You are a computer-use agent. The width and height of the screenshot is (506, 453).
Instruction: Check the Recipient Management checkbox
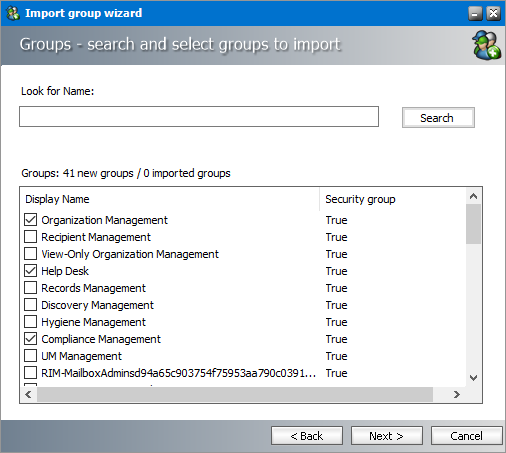pos(31,237)
